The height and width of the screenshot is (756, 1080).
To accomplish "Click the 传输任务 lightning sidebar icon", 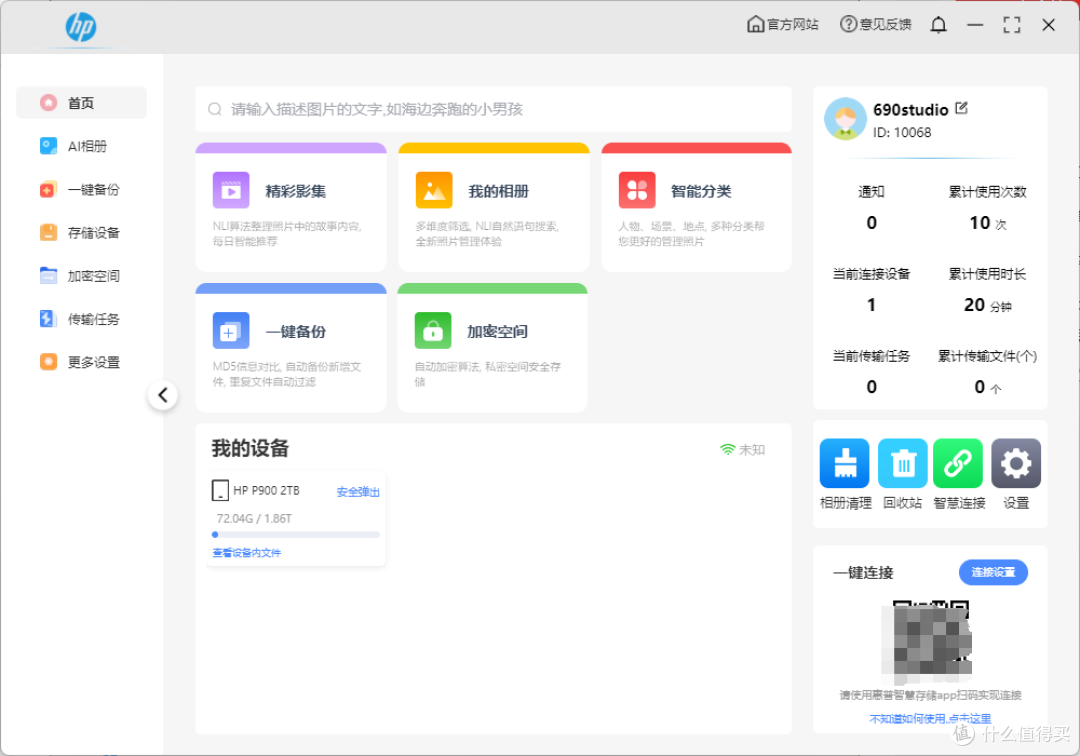I will point(48,319).
